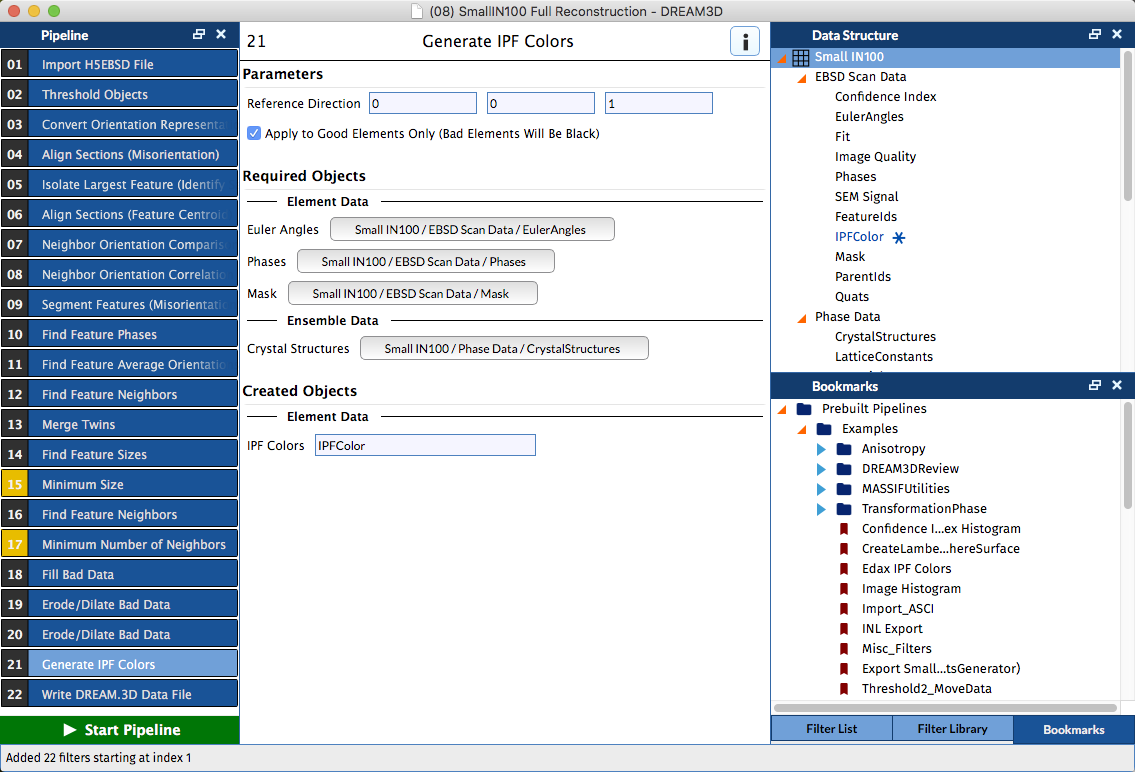Click the Bookmarks horizontal scrollbar
This screenshot has height=772, width=1135.
[945, 708]
